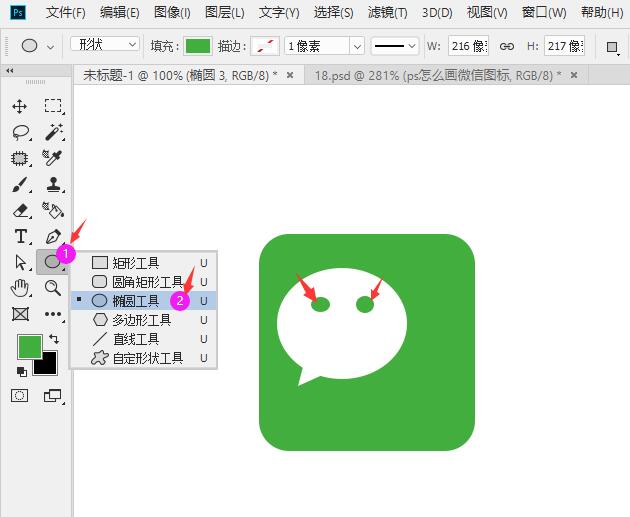This screenshot has height=517, width=630.
Task: Collapse the tools panel double-arrow
Action: [10, 70]
